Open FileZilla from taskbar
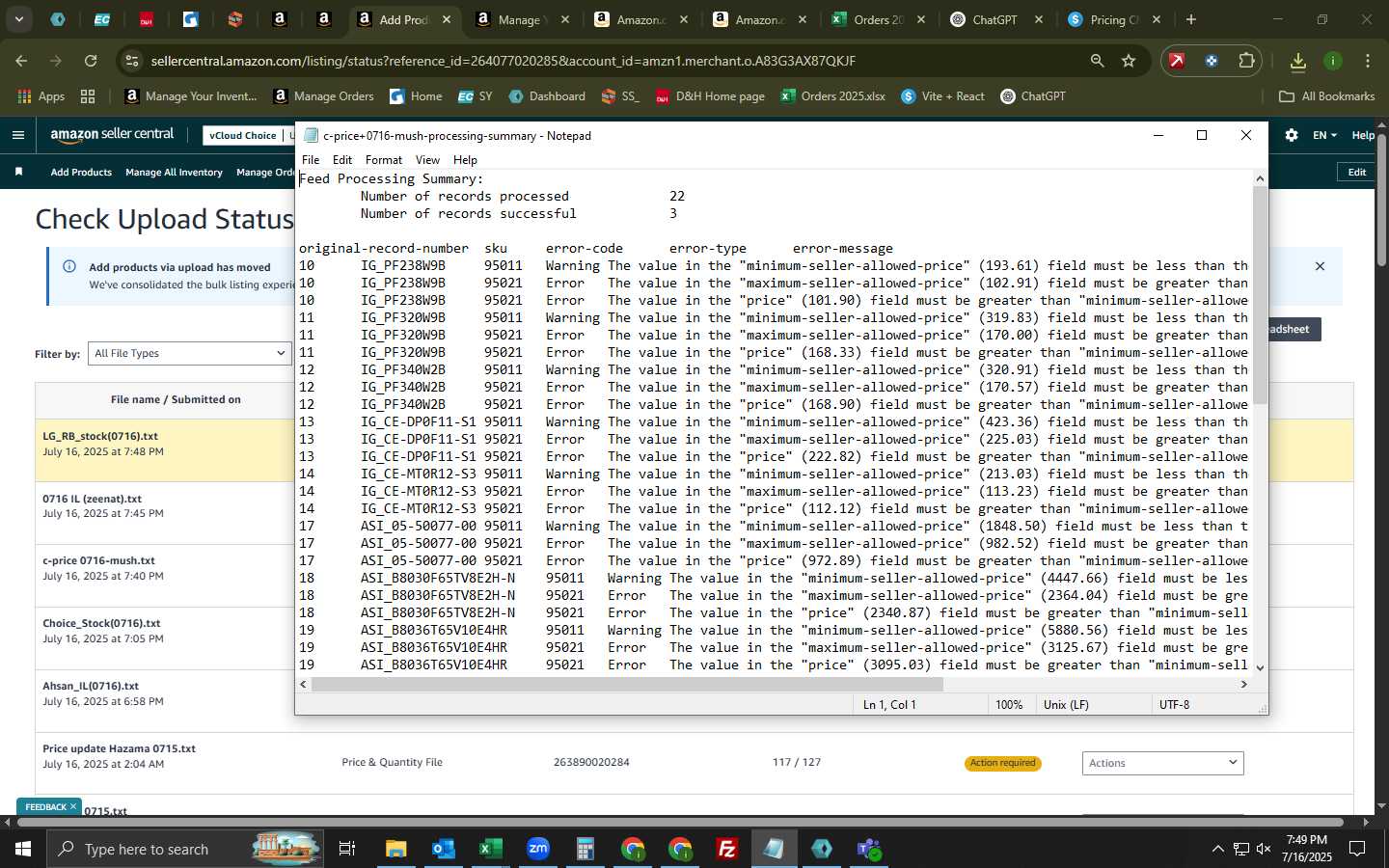The height and width of the screenshot is (868, 1389). pyautogui.click(x=727, y=849)
